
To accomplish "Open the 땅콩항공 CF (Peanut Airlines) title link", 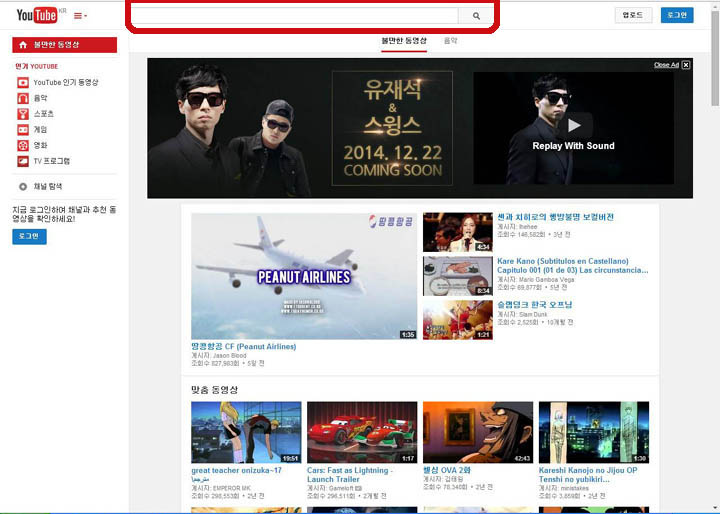I will 244,347.
